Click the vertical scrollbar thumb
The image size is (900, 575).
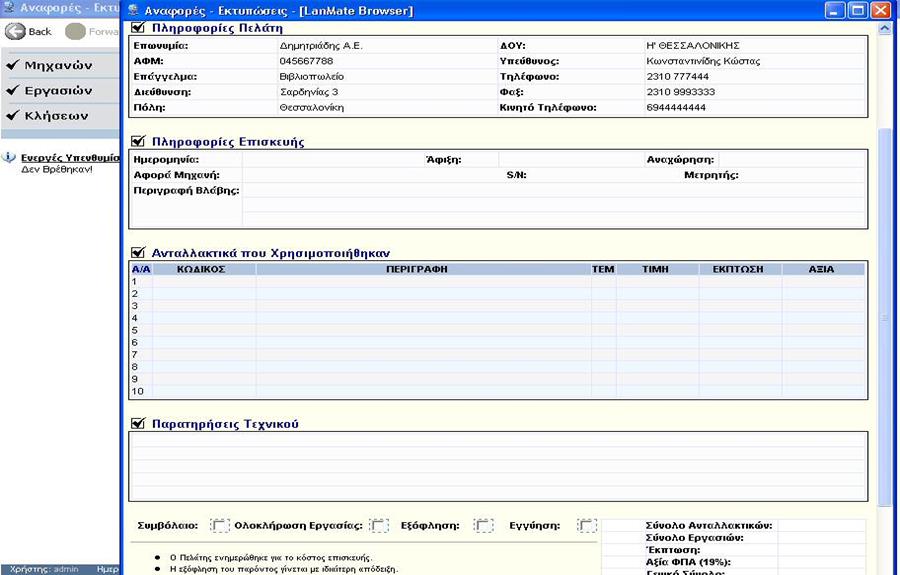pos(885,316)
